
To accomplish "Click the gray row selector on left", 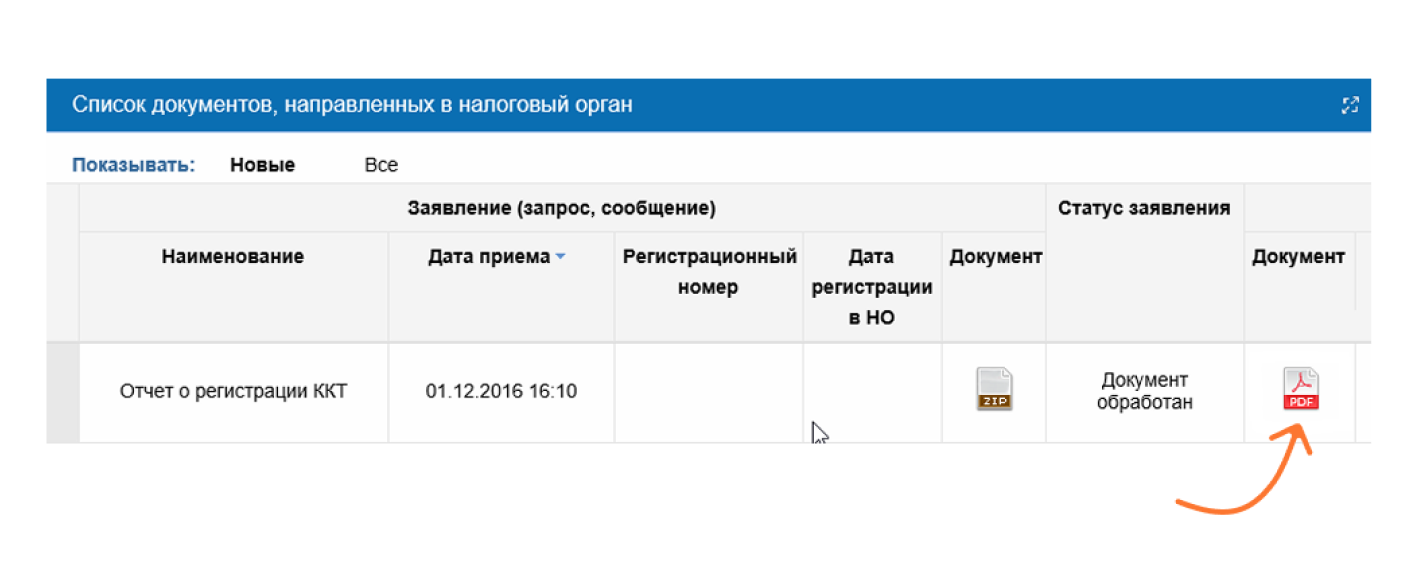I will coord(63,391).
